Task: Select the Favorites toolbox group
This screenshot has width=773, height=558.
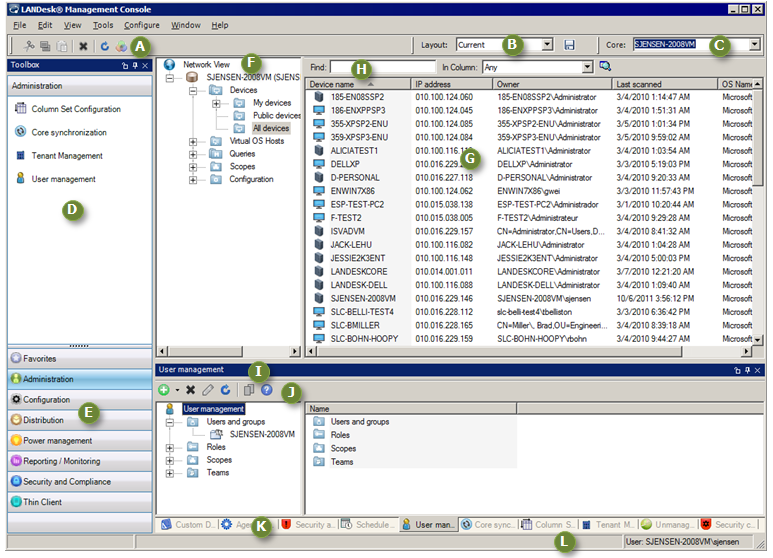Action: click(80, 358)
